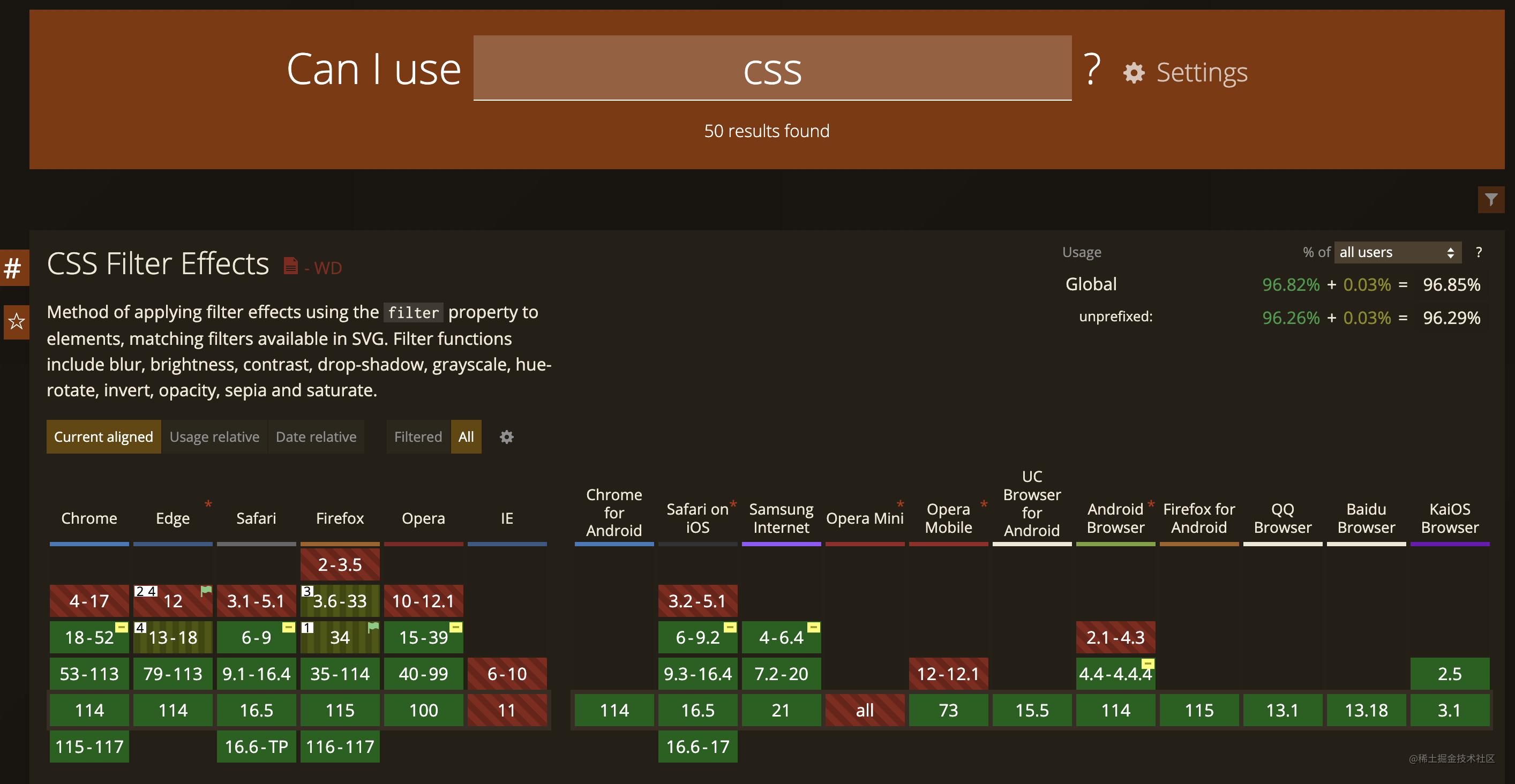Click note 1 on Firefox 34
1515x784 pixels.
306,628
